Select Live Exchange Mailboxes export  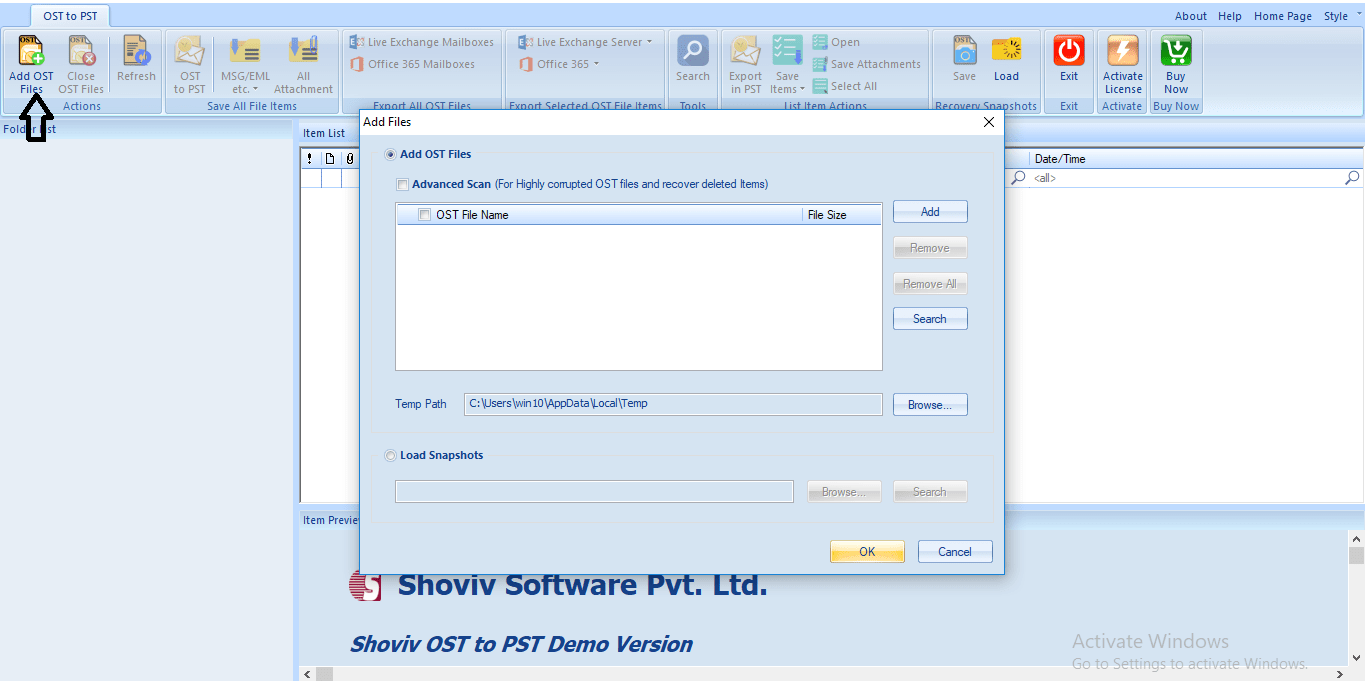click(x=421, y=42)
